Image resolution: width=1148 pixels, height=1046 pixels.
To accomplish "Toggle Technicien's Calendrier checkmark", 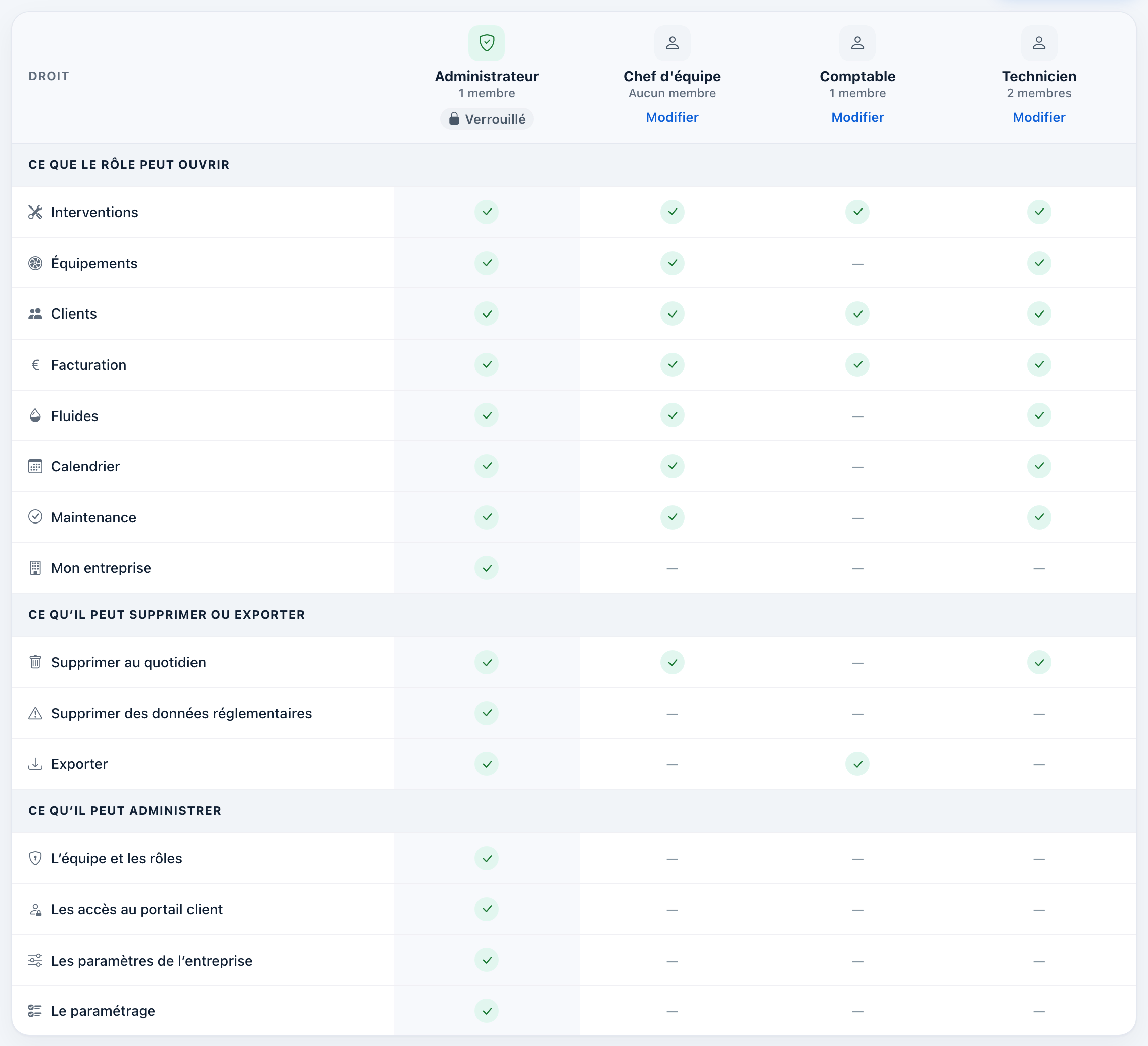I will click(1038, 466).
